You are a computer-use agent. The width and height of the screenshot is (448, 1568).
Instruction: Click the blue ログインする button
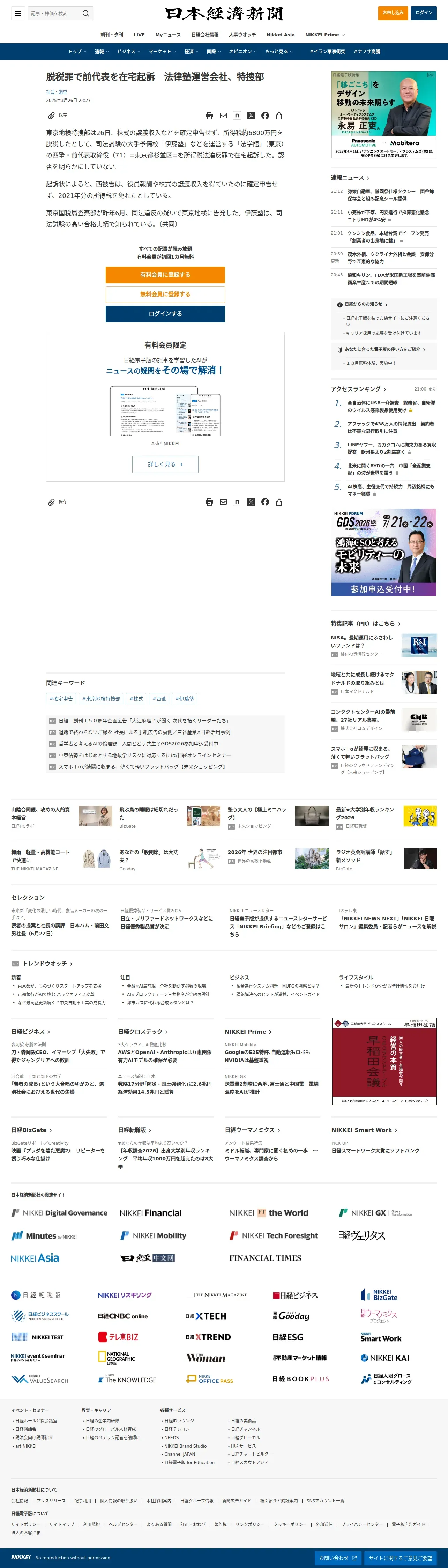click(x=165, y=313)
